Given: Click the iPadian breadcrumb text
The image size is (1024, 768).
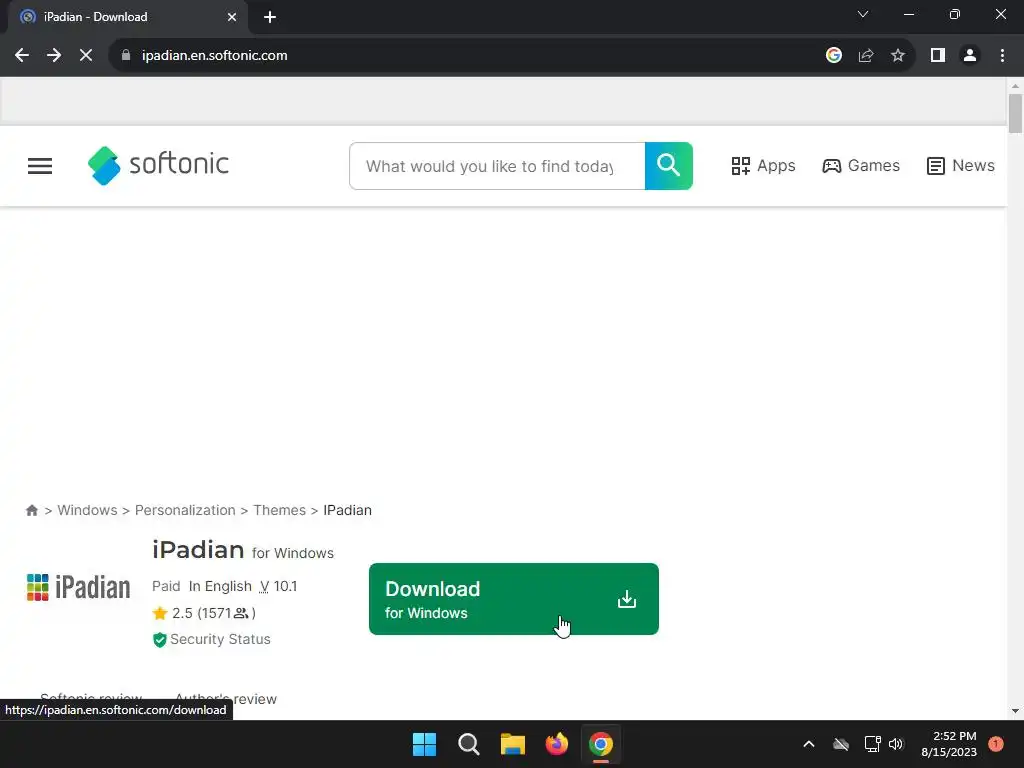Looking at the screenshot, I should (x=347, y=510).
